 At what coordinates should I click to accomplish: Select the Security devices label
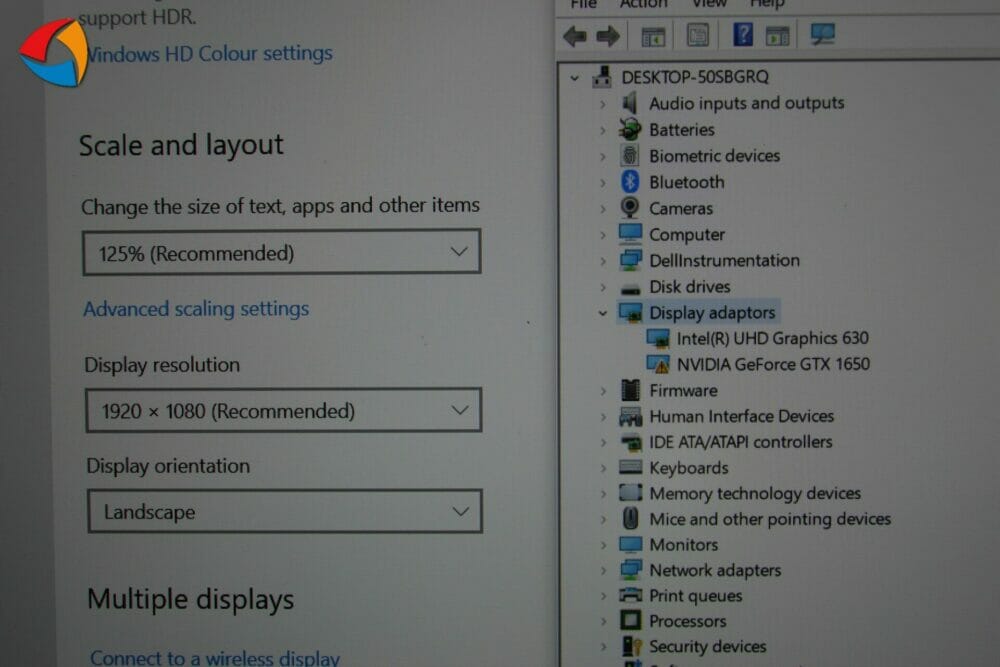pyautogui.click(x=708, y=647)
